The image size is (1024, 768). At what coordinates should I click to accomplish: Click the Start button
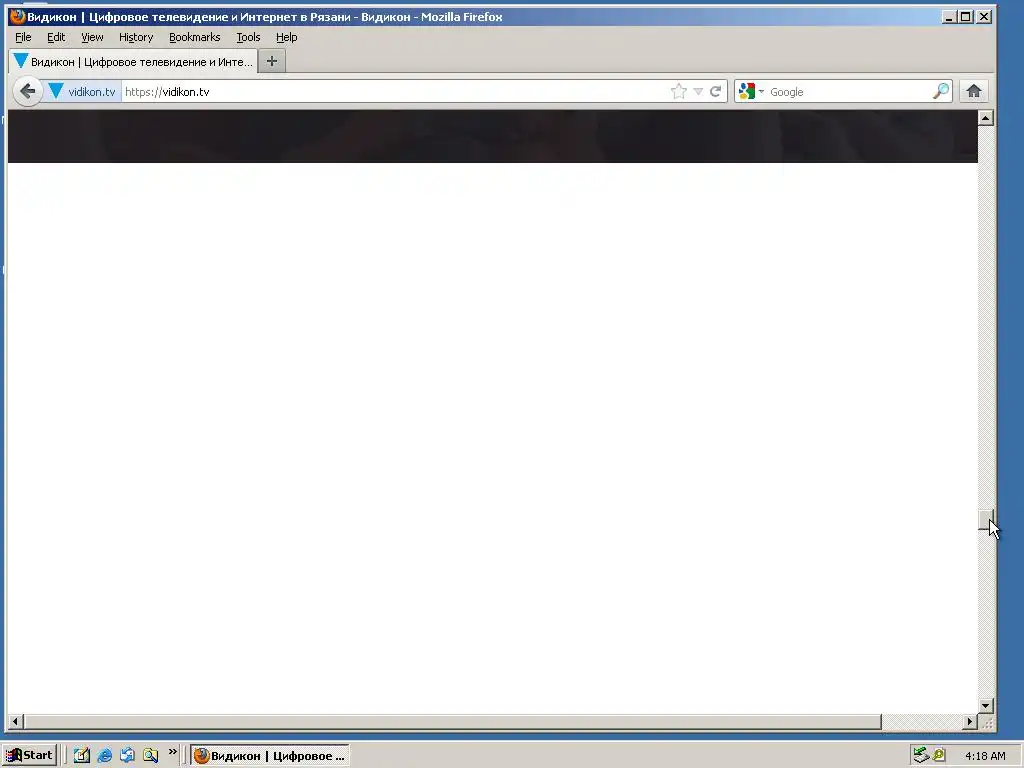click(x=30, y=756)
